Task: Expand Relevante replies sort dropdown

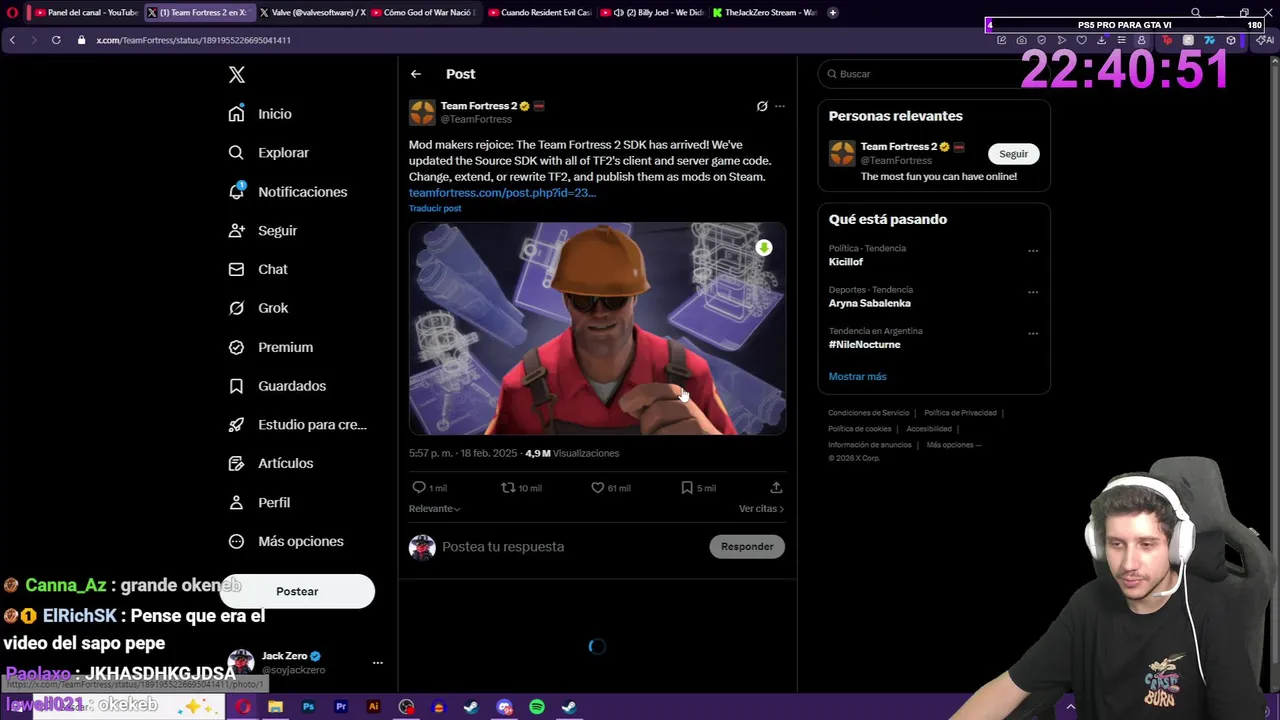Action: 434,509
